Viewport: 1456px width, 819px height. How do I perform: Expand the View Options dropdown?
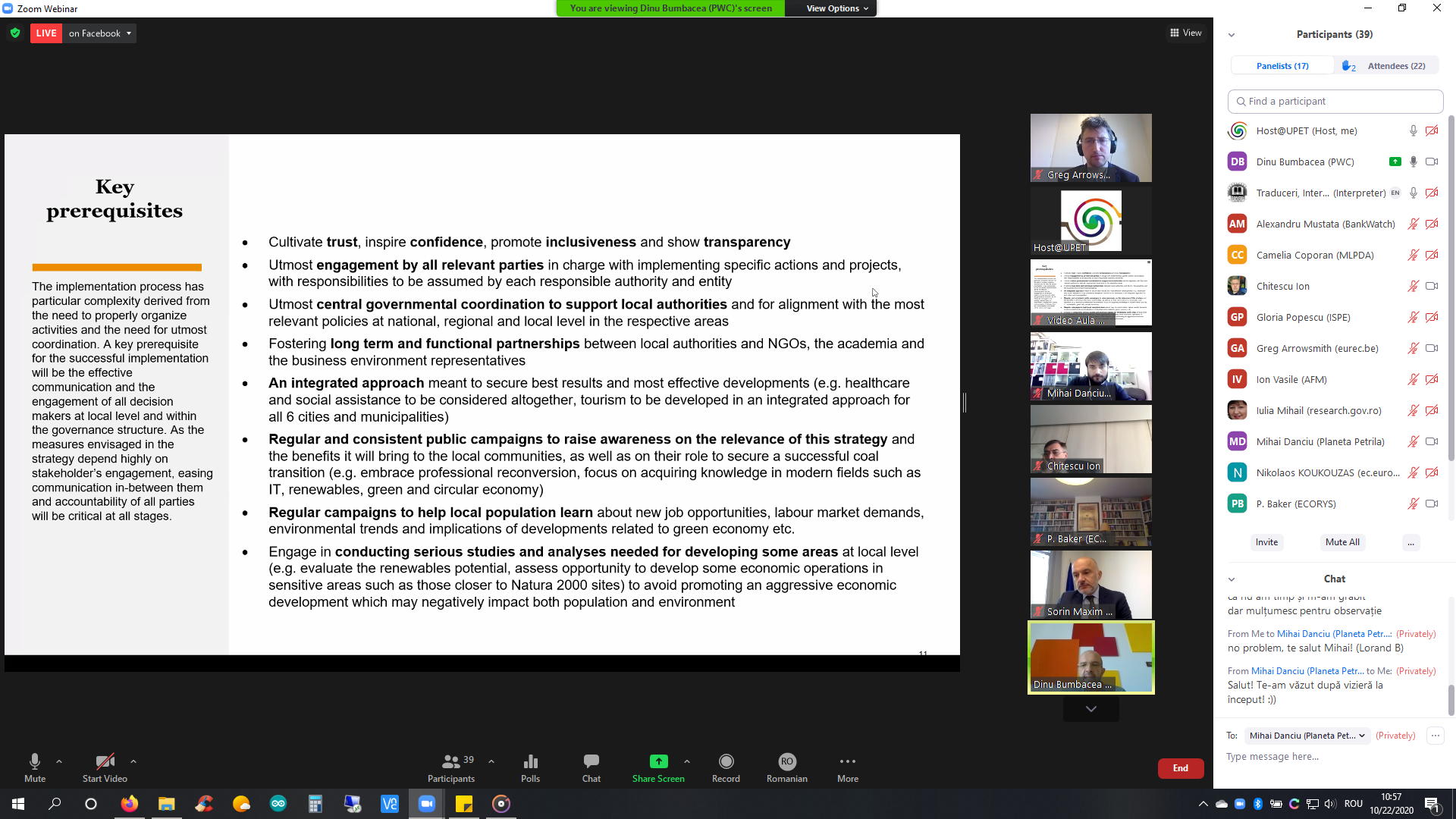836,8
